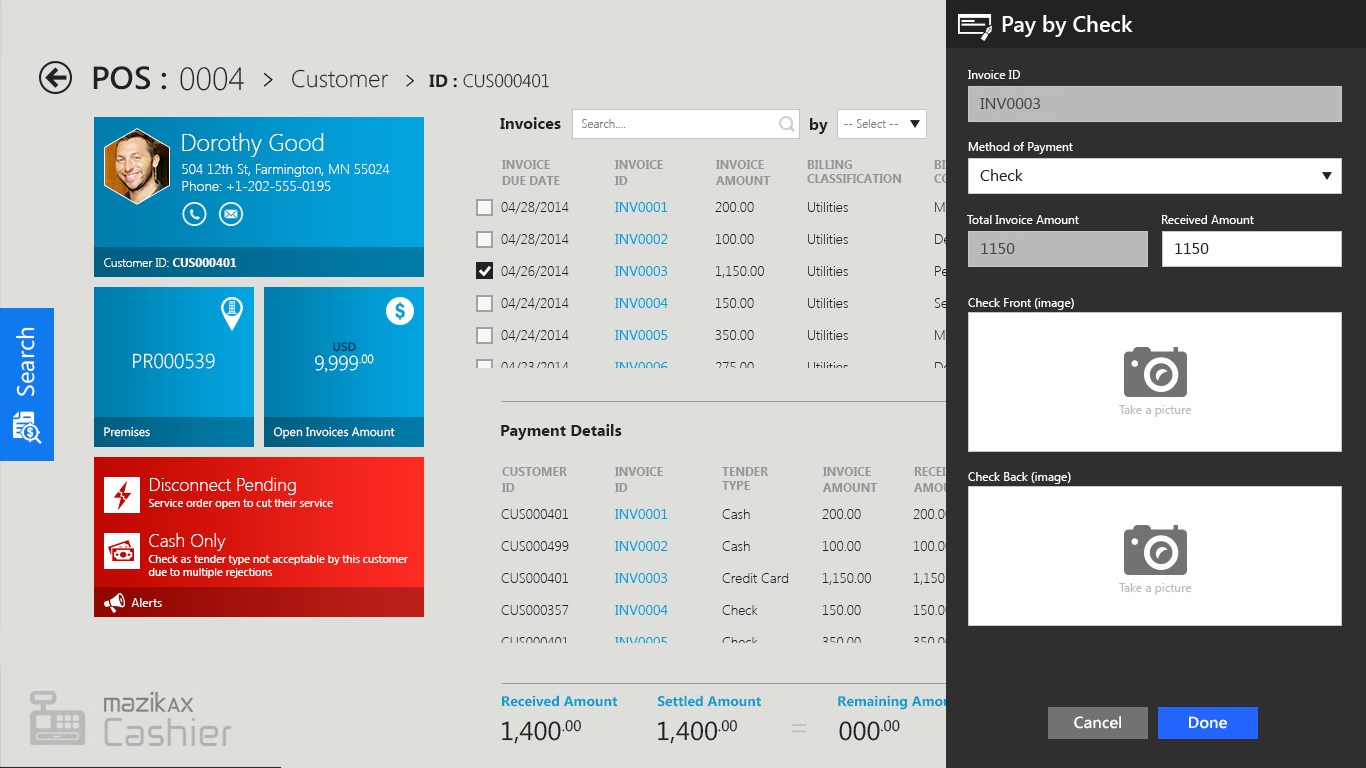Click the magnifier icon in Invoices search box
Screen dimensions: 1366x768
coord(787,124)
